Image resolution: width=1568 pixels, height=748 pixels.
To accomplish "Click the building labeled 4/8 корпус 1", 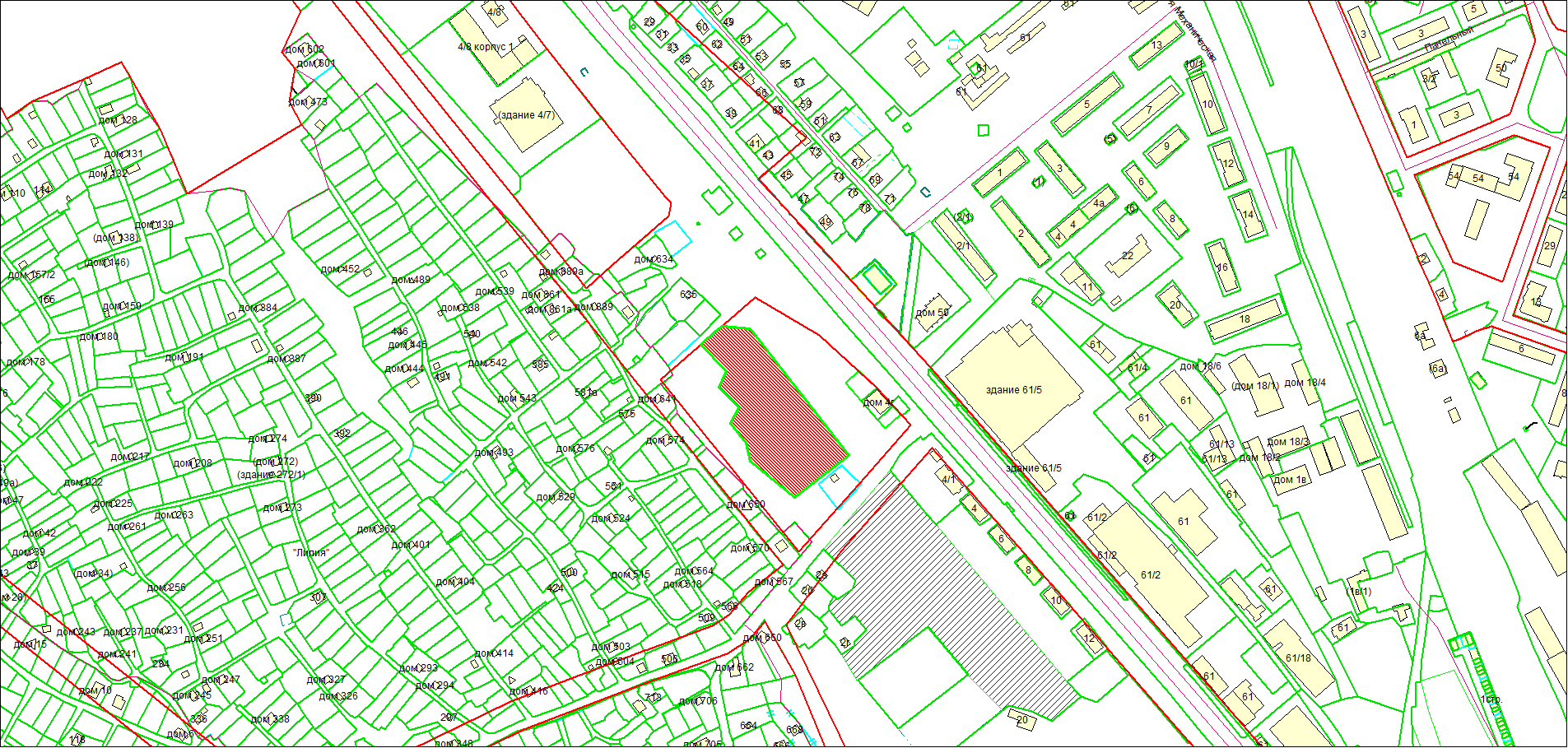I will [486, 48].
